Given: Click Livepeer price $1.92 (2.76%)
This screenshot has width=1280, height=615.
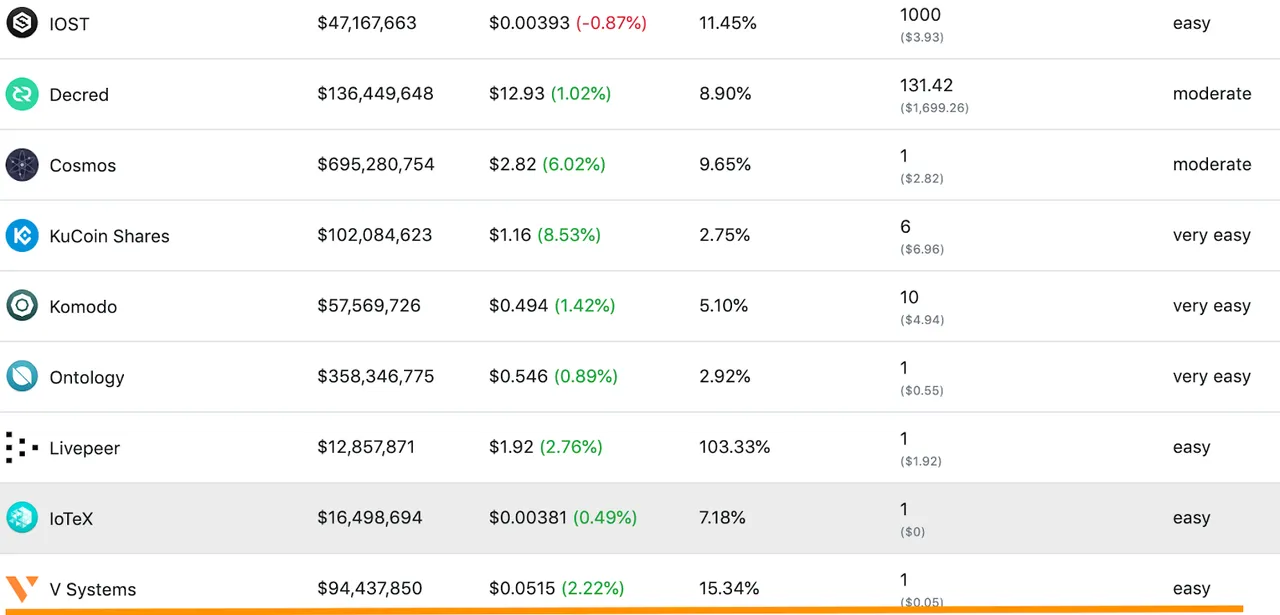Looking at the screenshot, I should pos(546,447).
